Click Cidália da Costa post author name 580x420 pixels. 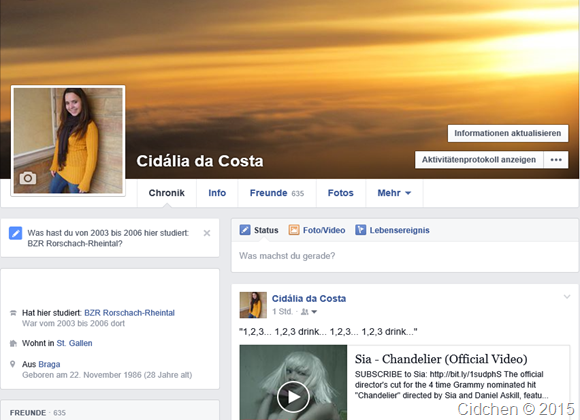click(309, 299)
